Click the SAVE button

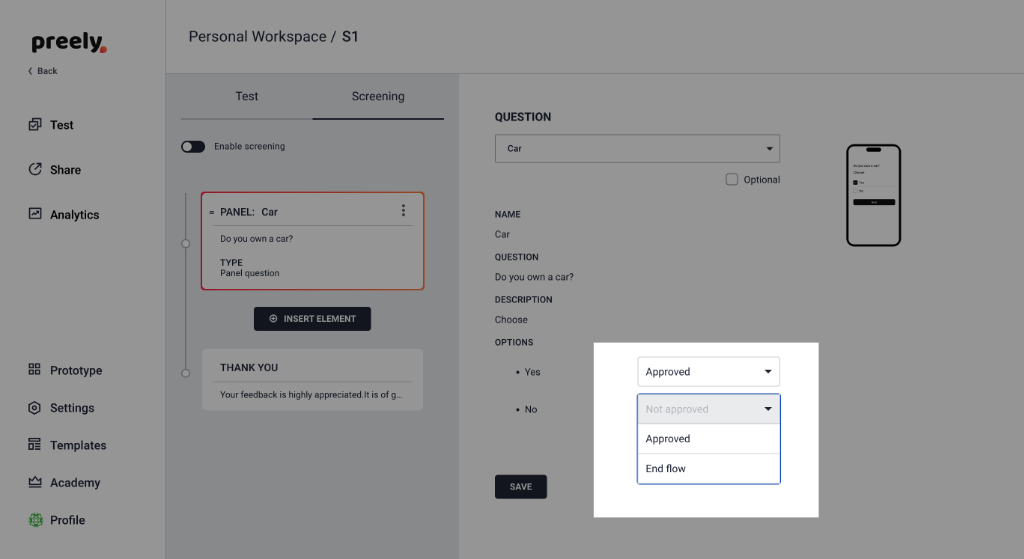[x=520, y=487]
